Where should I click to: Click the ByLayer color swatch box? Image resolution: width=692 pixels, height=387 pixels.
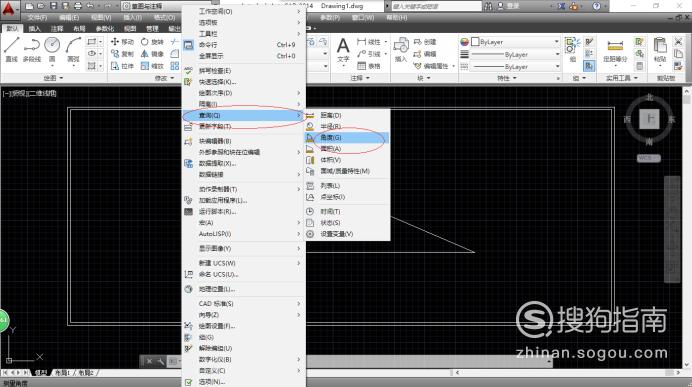(475, 42)
